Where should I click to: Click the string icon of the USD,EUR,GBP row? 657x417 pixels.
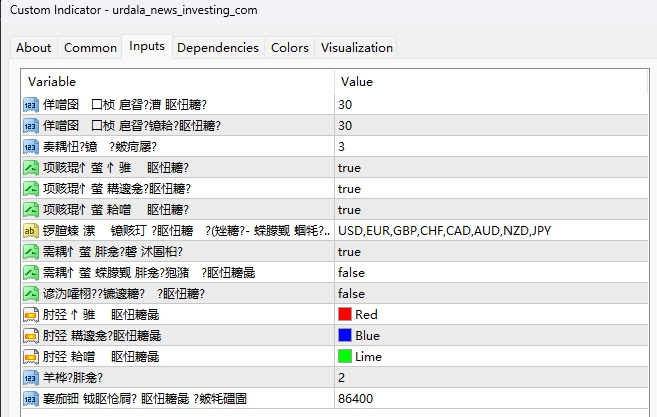(x=31, y=231)
